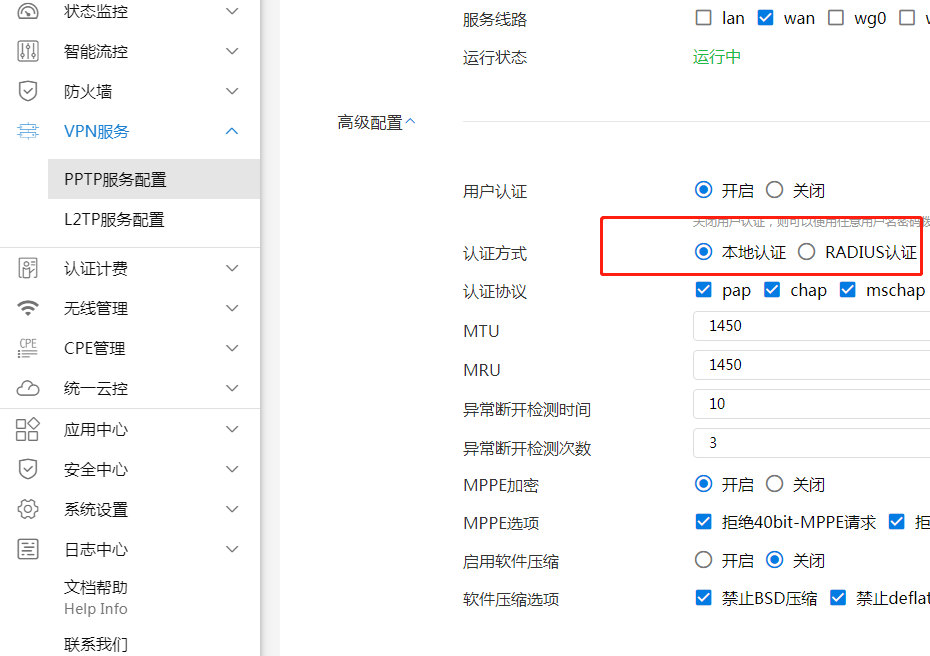
Task: Collapse the VPN服务 menu chevron
Action: (x=232, y=131)
